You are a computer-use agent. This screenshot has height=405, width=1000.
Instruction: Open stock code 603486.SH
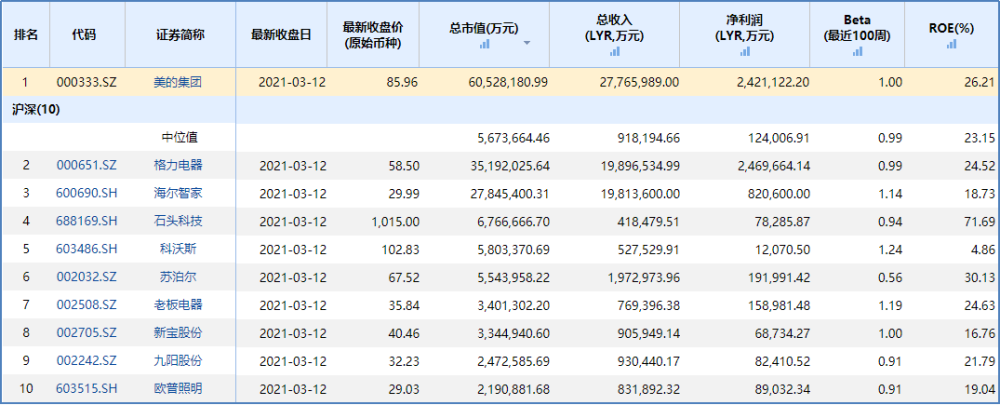(x=87, y=249)
